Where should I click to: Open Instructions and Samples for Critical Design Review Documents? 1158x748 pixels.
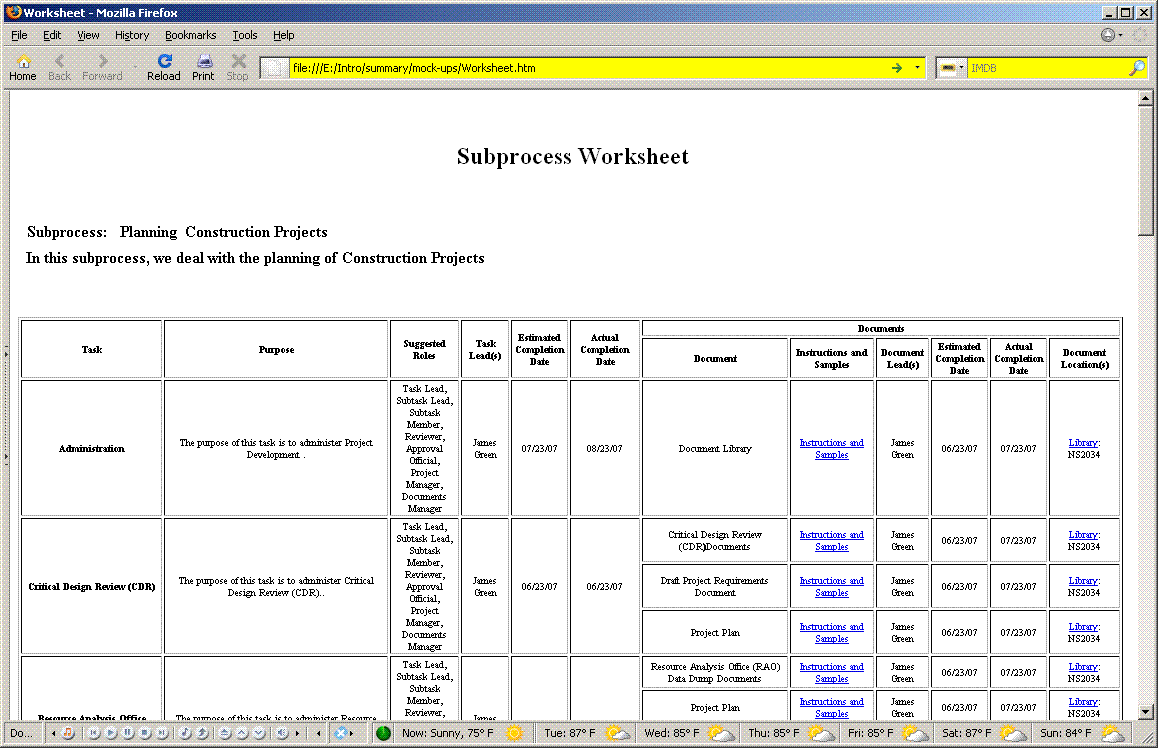832,541
